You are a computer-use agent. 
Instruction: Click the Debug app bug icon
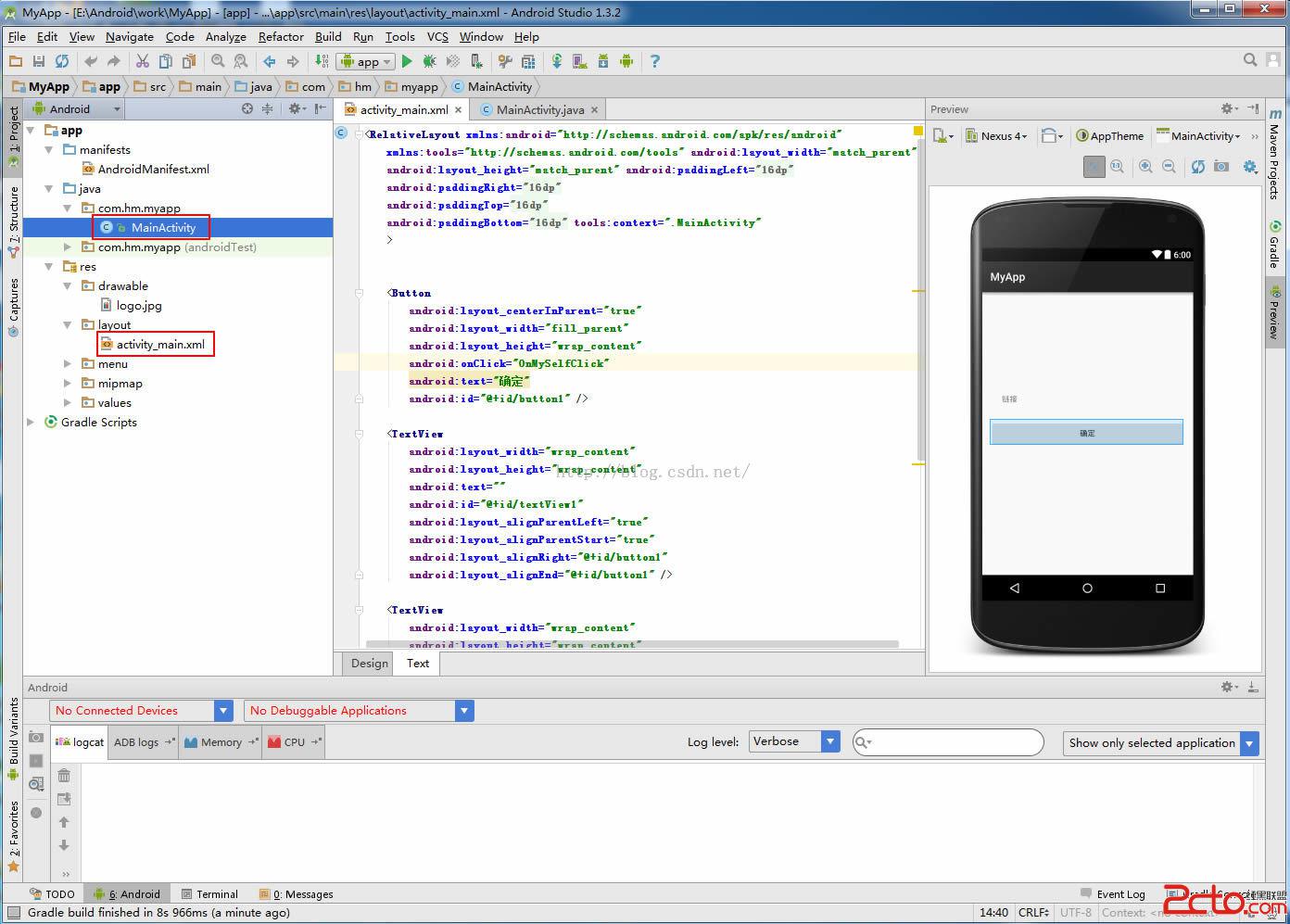pyautogui.click(x=429, y=61)
